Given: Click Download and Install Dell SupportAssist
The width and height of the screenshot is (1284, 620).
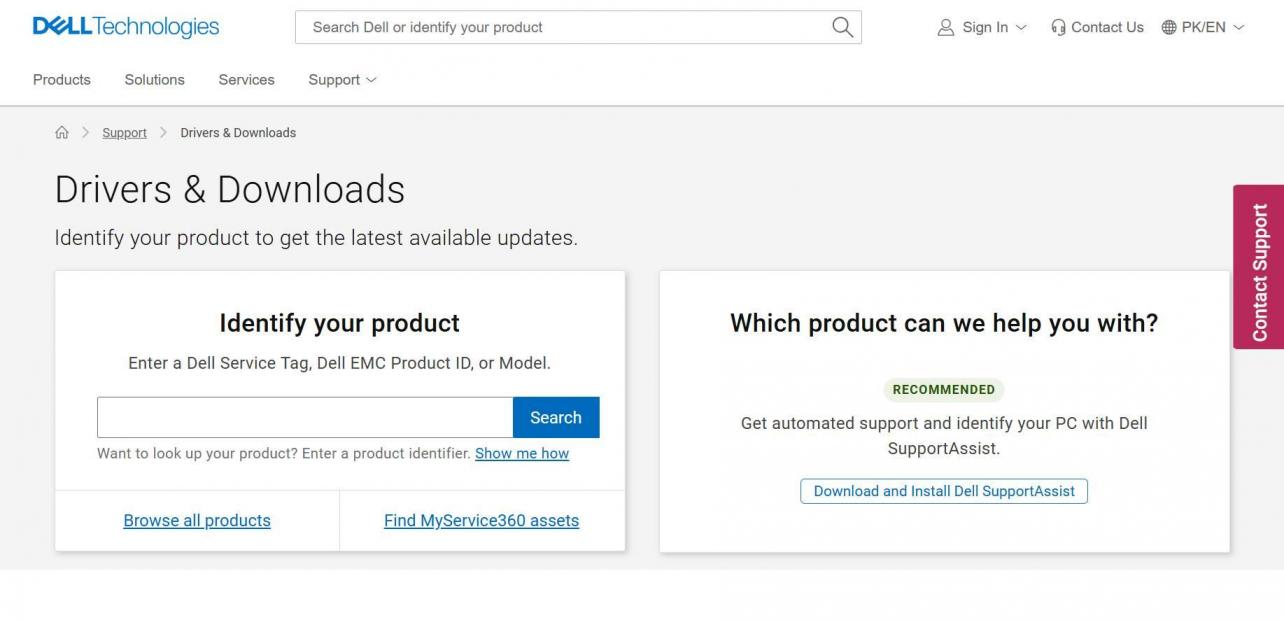Looking at the screenshot, I should pyautogui.click(x=944, y=491).
